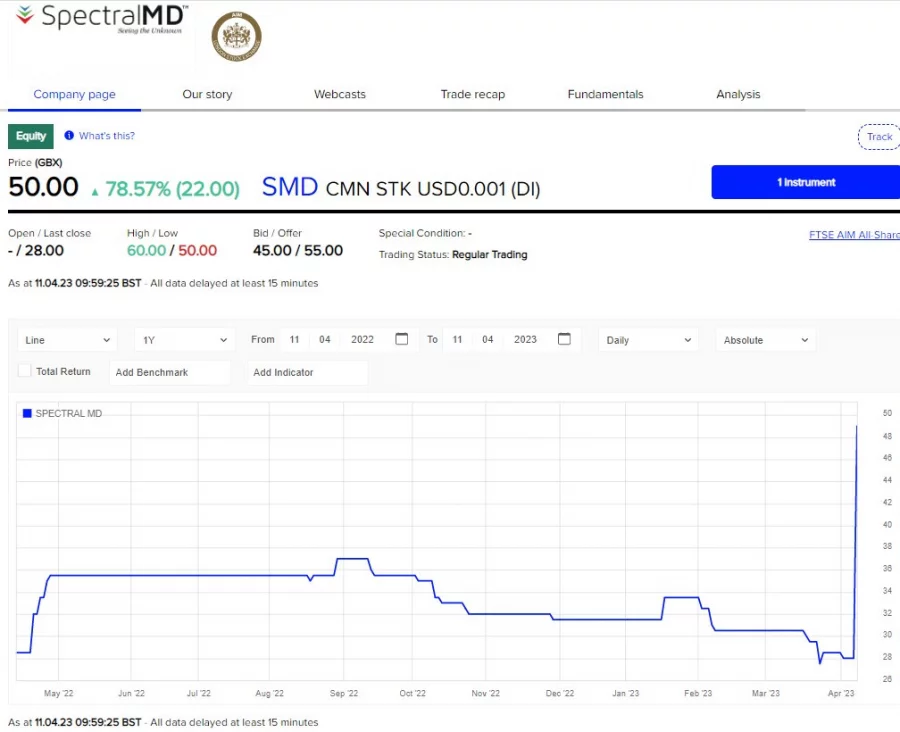This screenshot has width=900, height=732.
Task: Click the SMD ticker symbol
Action: [x=289, y=186]
